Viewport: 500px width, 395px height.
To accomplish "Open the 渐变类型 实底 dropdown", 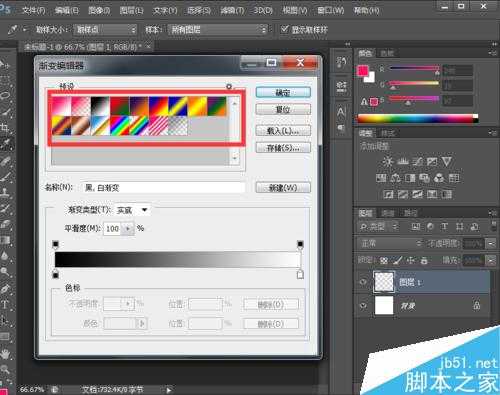I will [132, 210].
